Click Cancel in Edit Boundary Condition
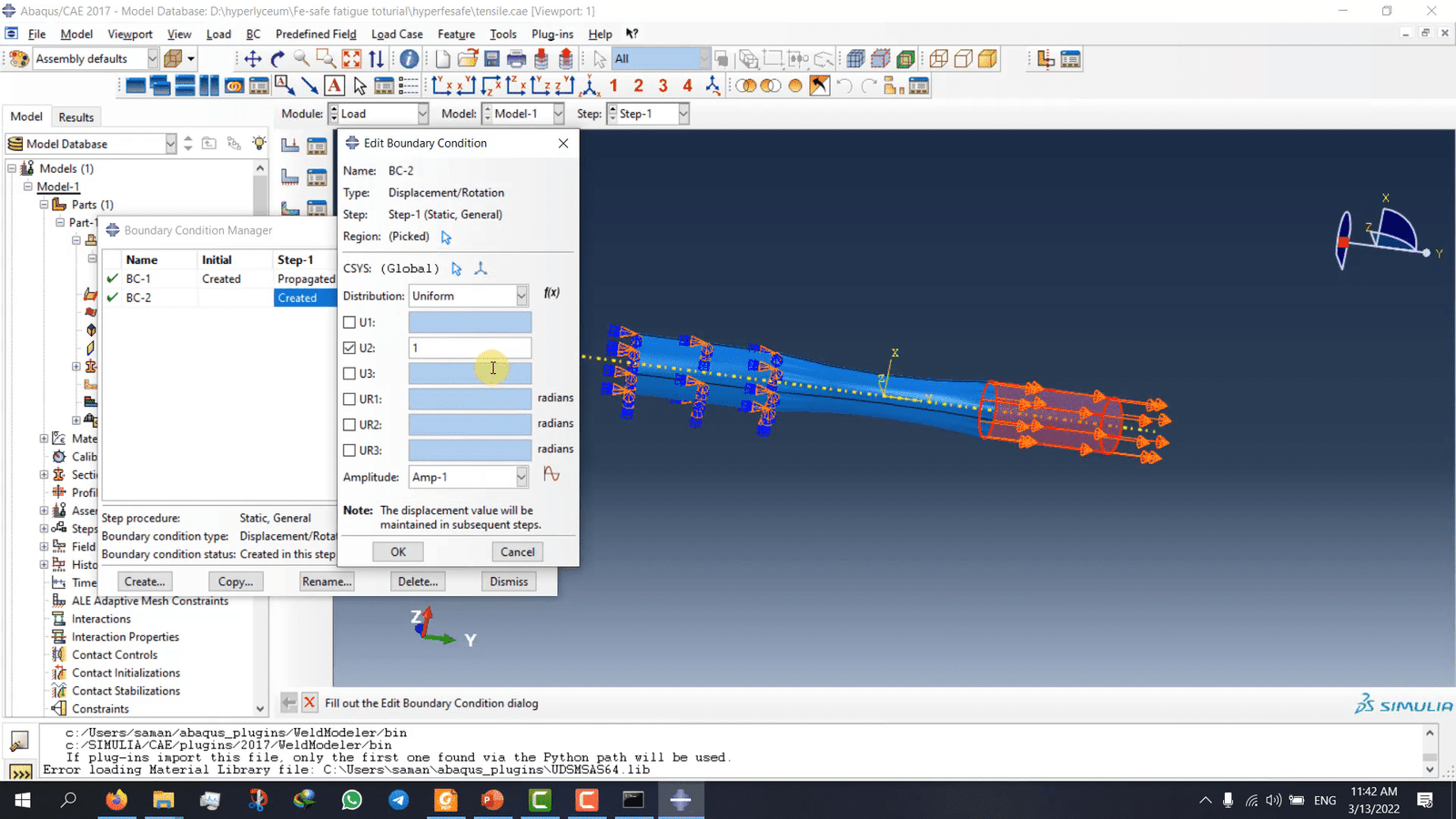Viewport: 1456px width, 819px height. (518, 551)
